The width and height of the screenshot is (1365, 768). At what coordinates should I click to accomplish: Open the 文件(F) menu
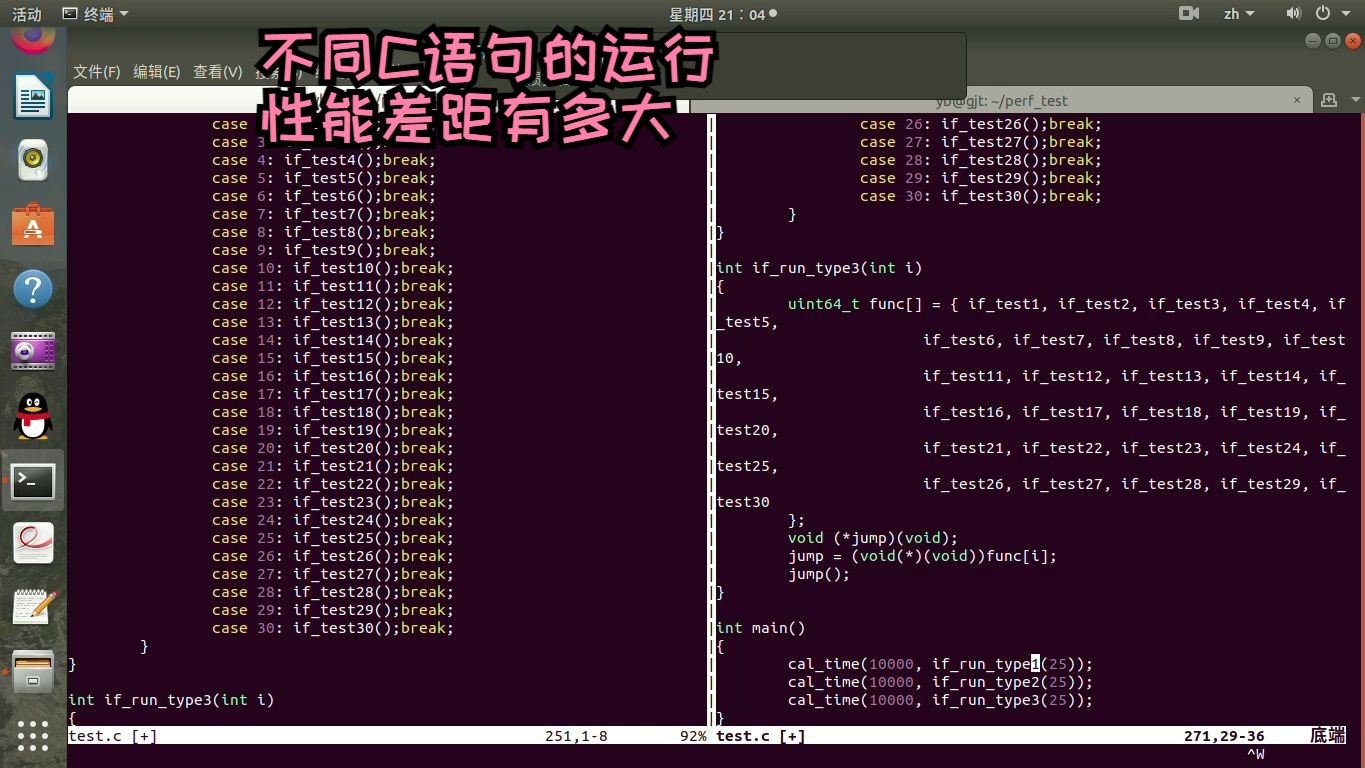tap(97, 72)
